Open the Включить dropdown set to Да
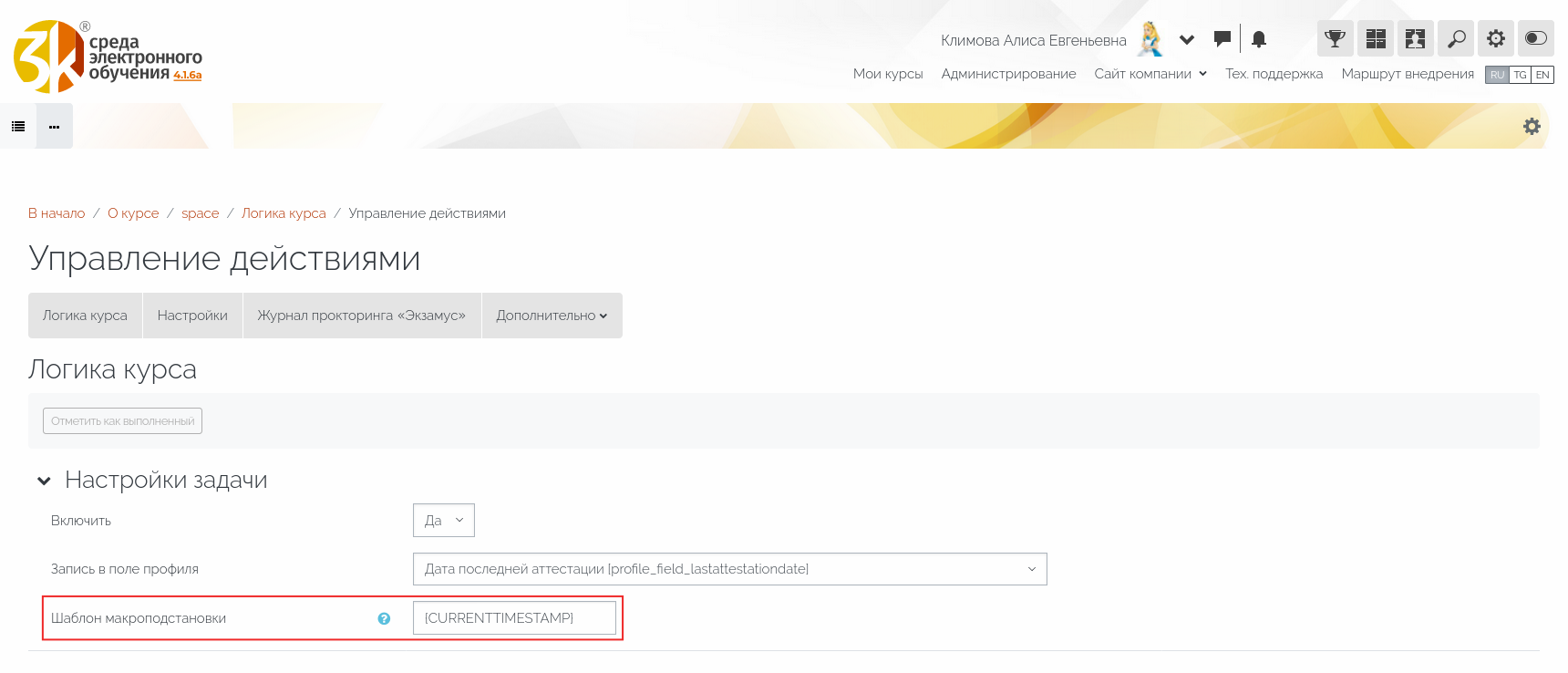Screen dimensions: 1568x673 pos(443,520)
